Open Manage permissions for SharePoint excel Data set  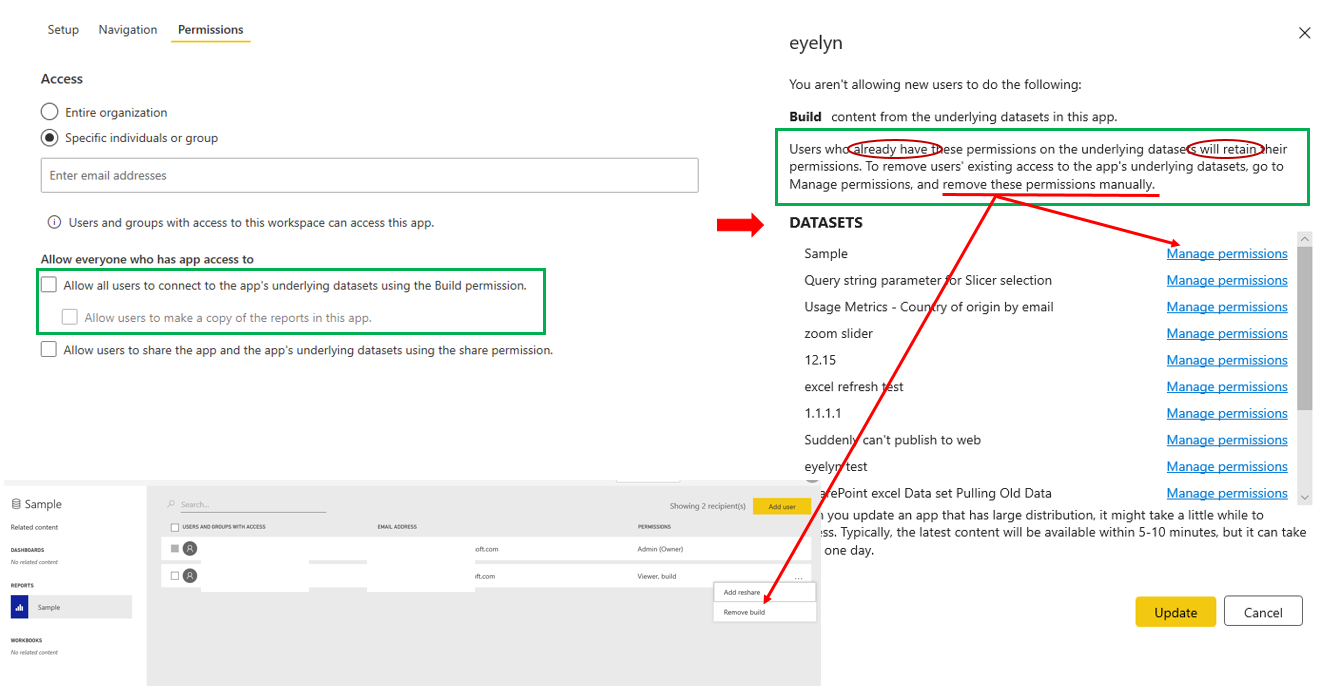pyautogui.click(x=1227, y=493)
